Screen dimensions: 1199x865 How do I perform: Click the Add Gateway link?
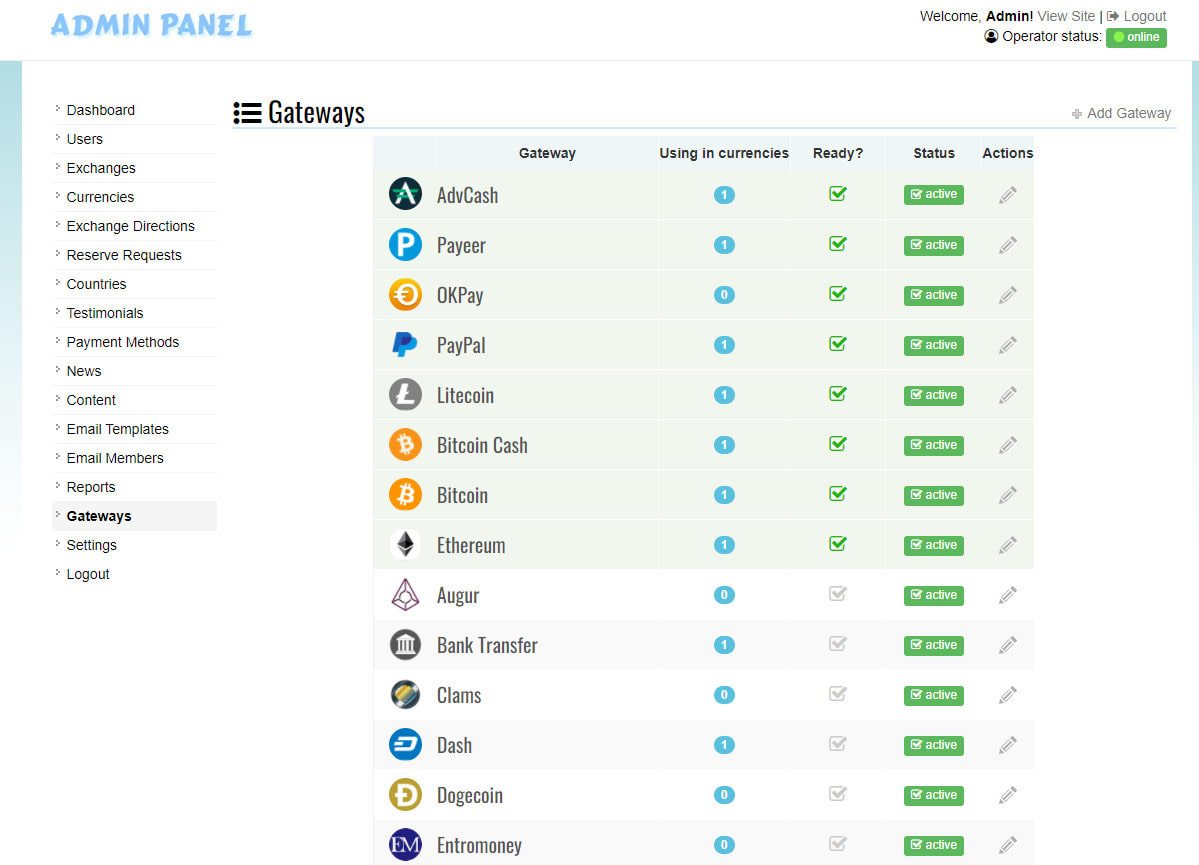tap(1128, 113)
